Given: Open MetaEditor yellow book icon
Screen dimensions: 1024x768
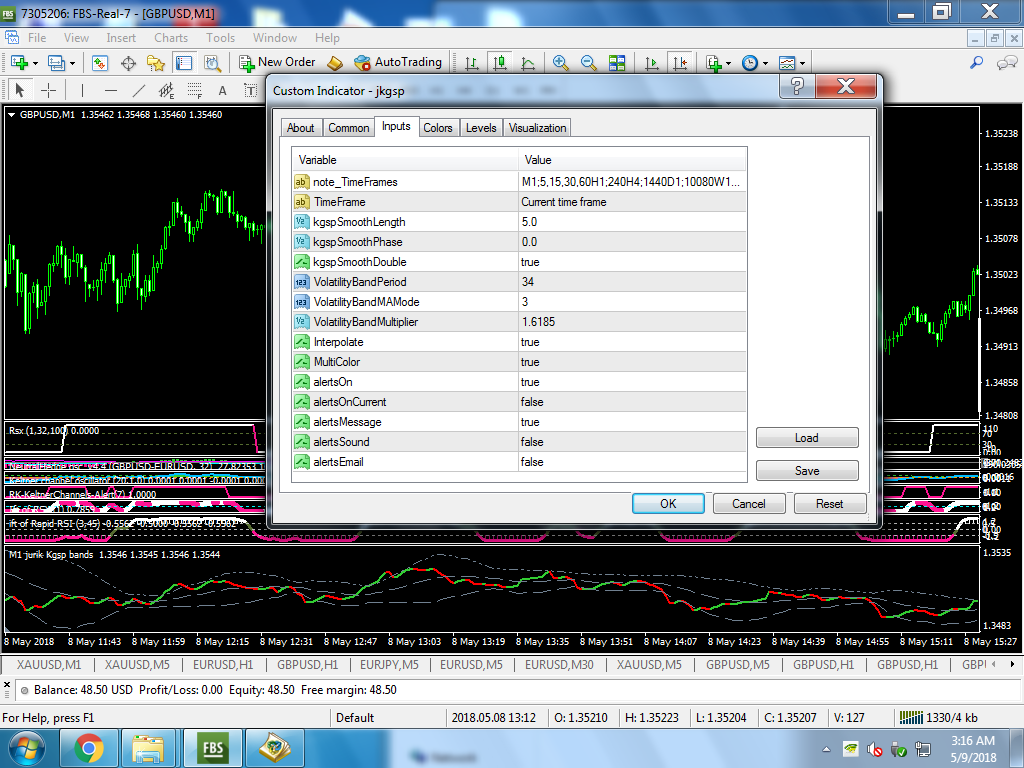Looking at the screenshot, I should [334, 63].
